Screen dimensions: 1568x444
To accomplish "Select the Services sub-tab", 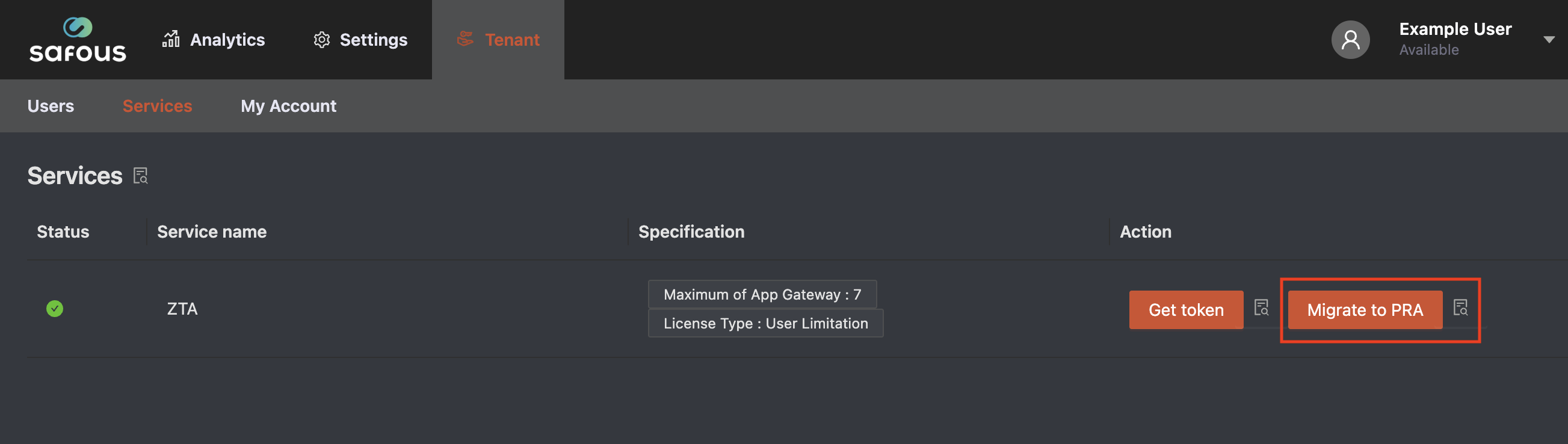I will (x=157, y=106).
